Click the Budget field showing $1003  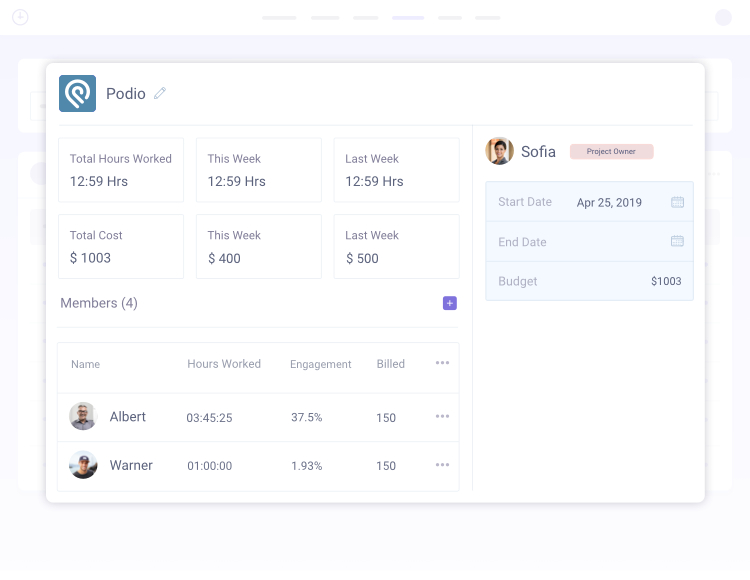[589, 281]
